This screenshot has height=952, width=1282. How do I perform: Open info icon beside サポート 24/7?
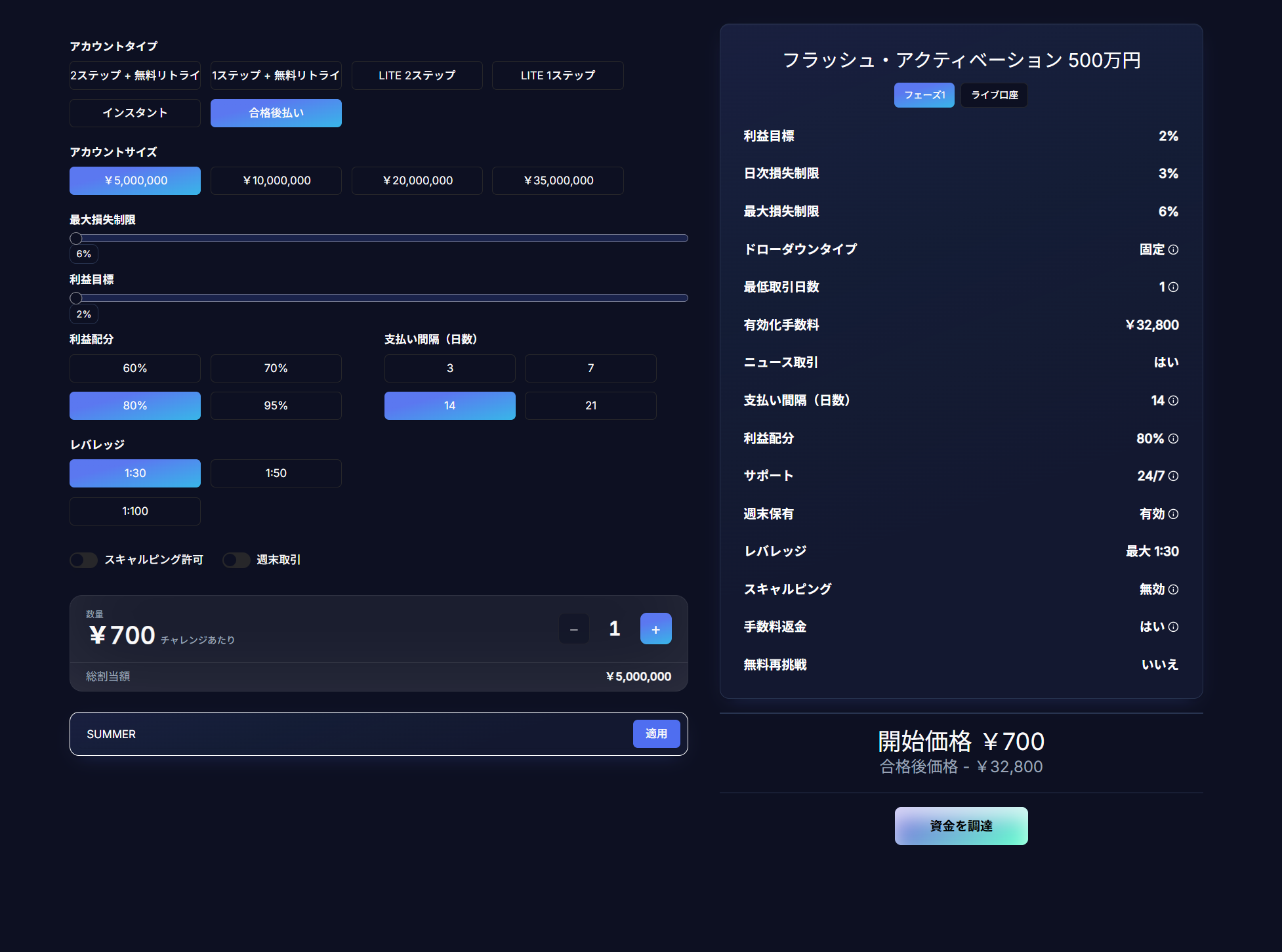[x=1174, y=476]
